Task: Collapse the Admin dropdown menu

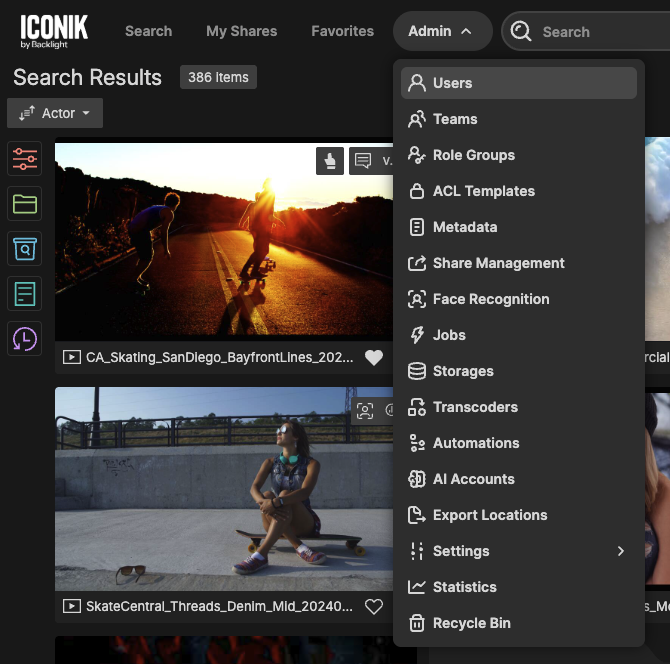Action: (x=440, y=31)
